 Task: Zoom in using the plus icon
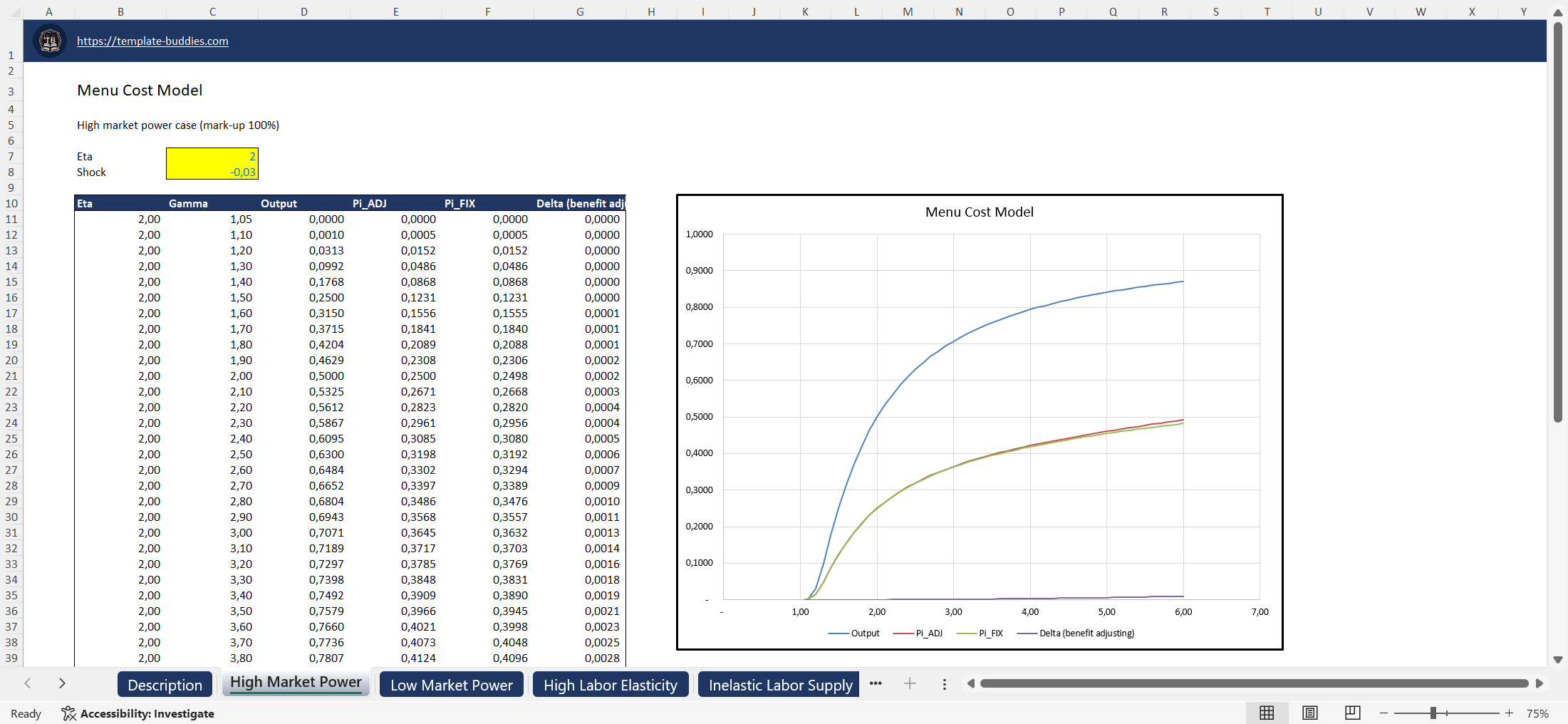[1509, 713]
